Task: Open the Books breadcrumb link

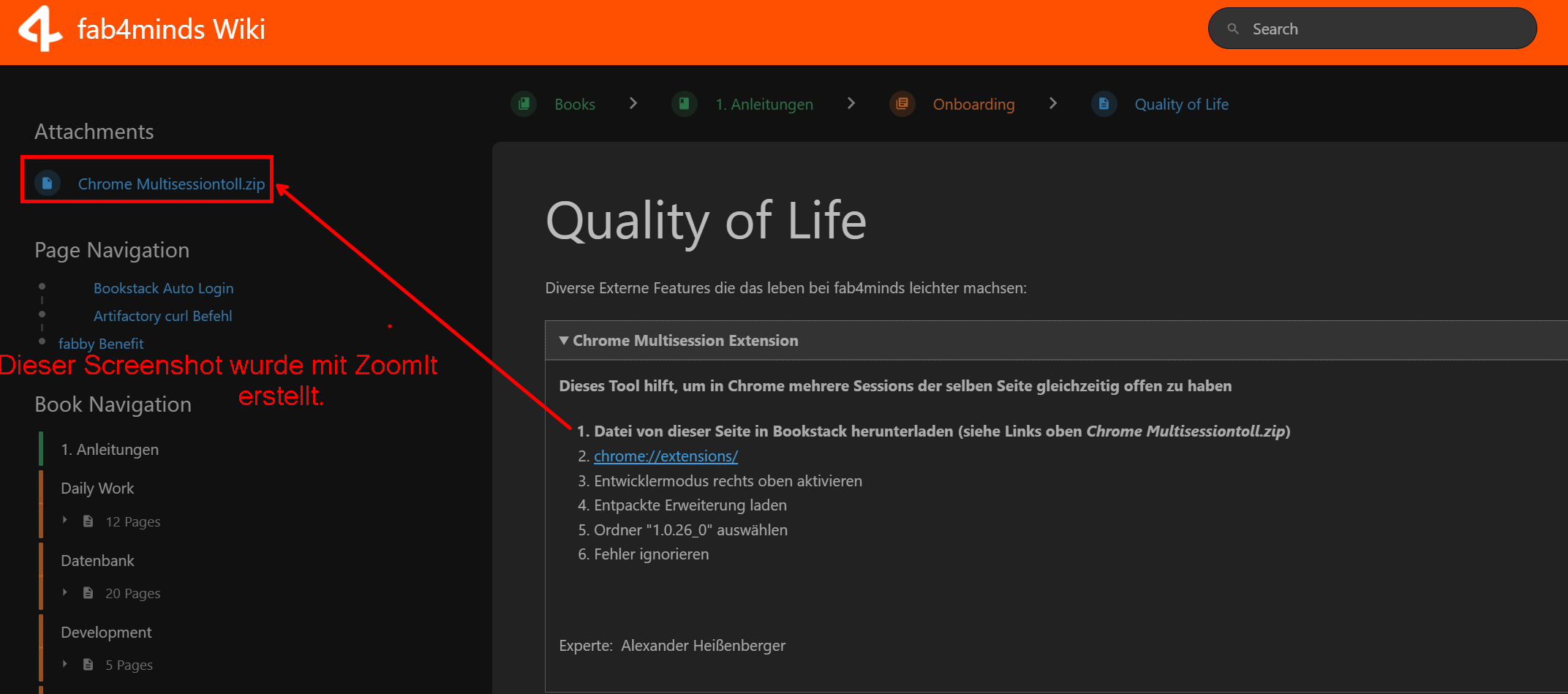Action: point(575,105)
